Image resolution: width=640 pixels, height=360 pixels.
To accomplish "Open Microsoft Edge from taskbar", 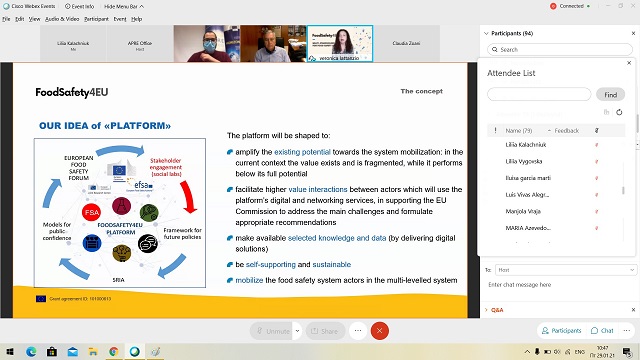I will (x=31, y=351).
